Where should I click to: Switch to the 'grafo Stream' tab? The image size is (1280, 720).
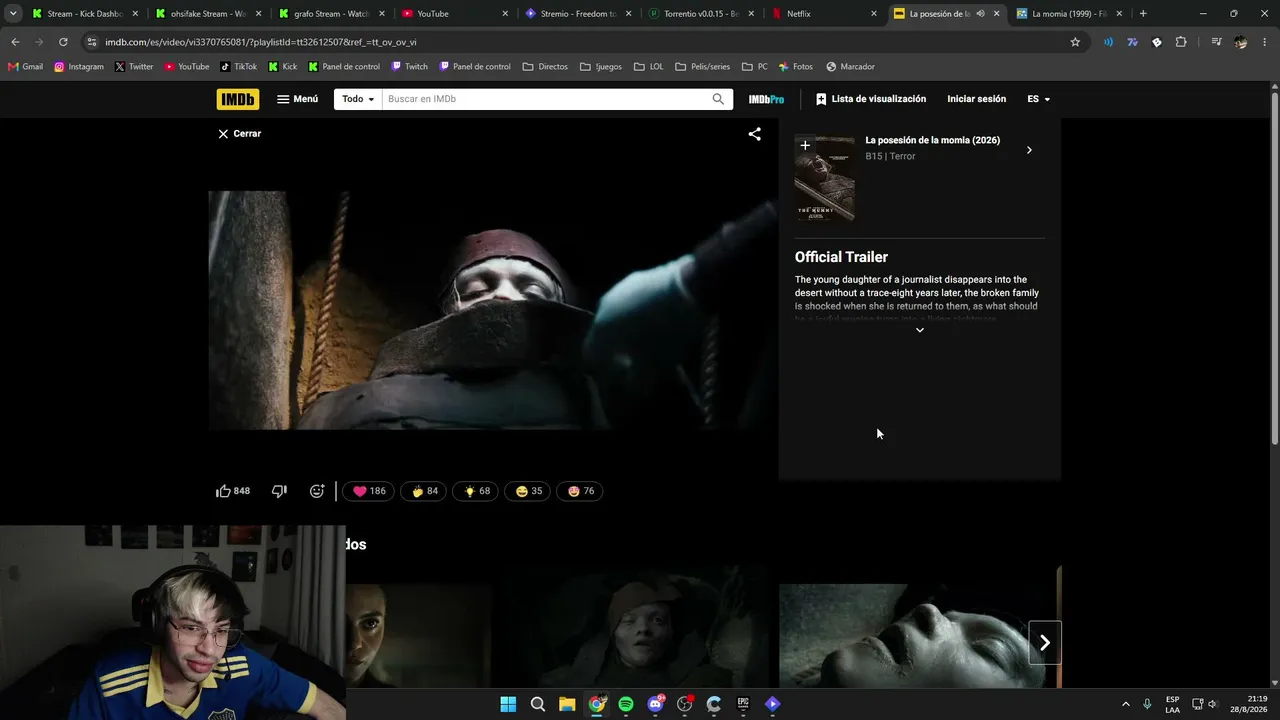[x=332, y=14]
